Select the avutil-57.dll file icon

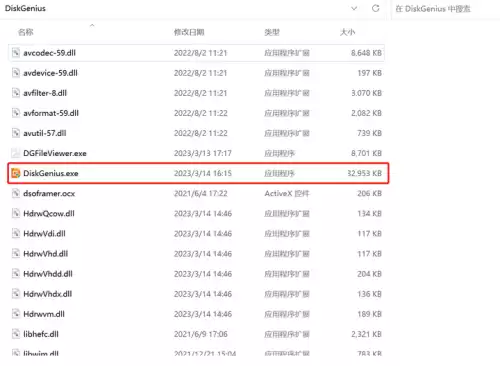tap(16, 133)
